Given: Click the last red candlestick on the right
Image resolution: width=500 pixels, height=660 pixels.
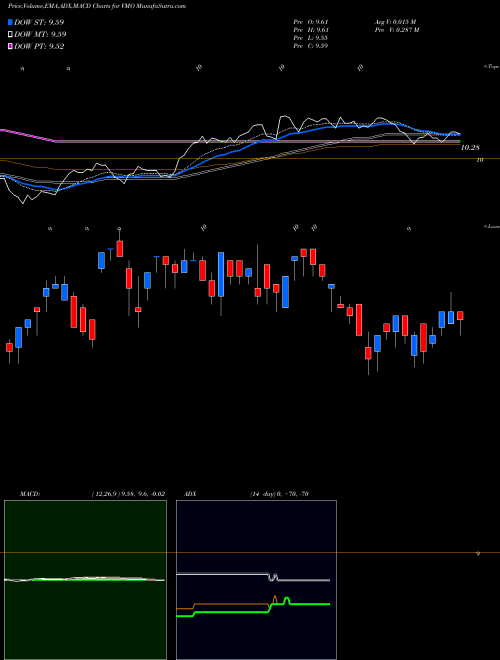Looking at the screenshot, I should point(460,316).
